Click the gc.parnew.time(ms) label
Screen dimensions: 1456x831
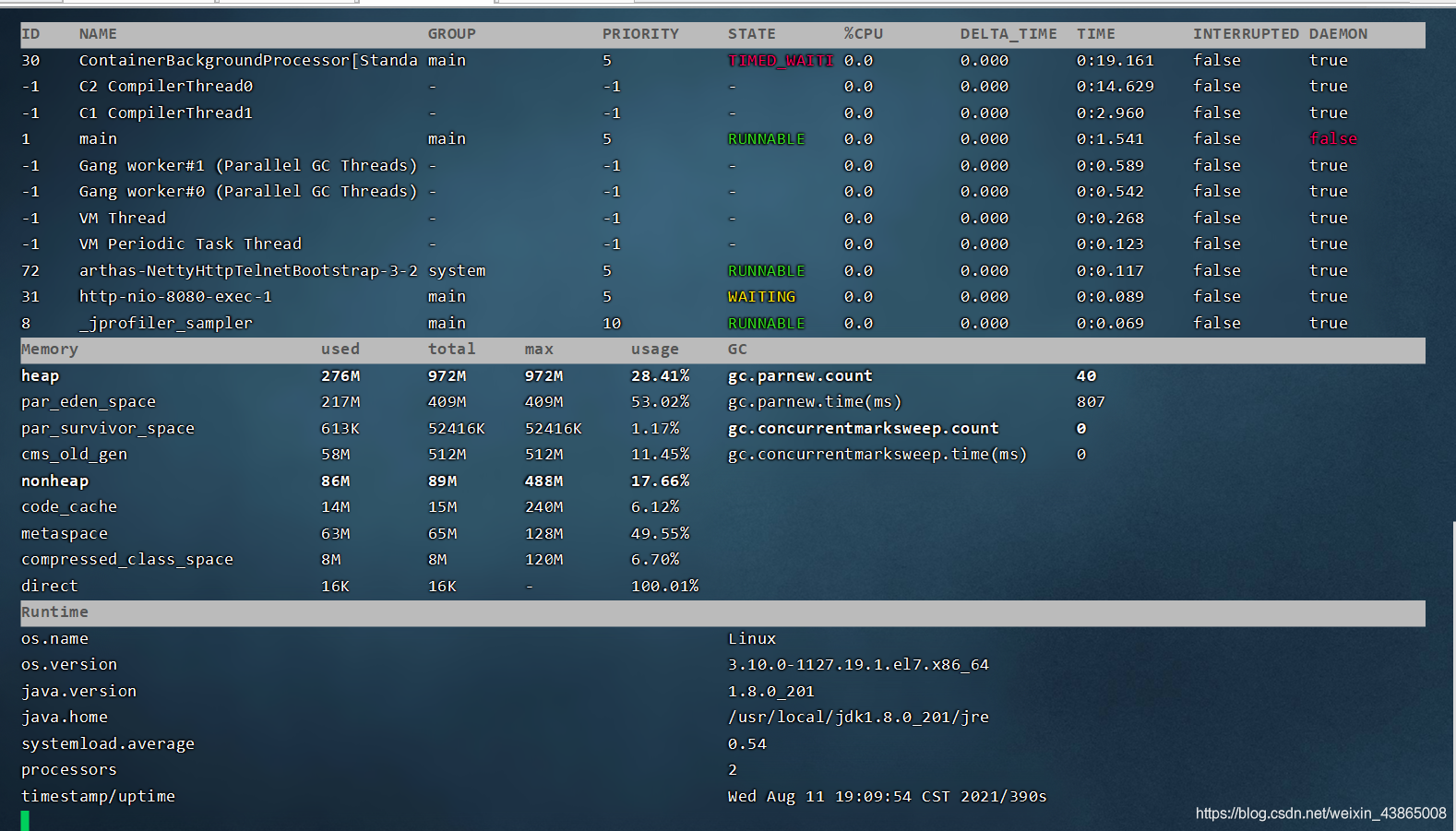tap(815, 402)
